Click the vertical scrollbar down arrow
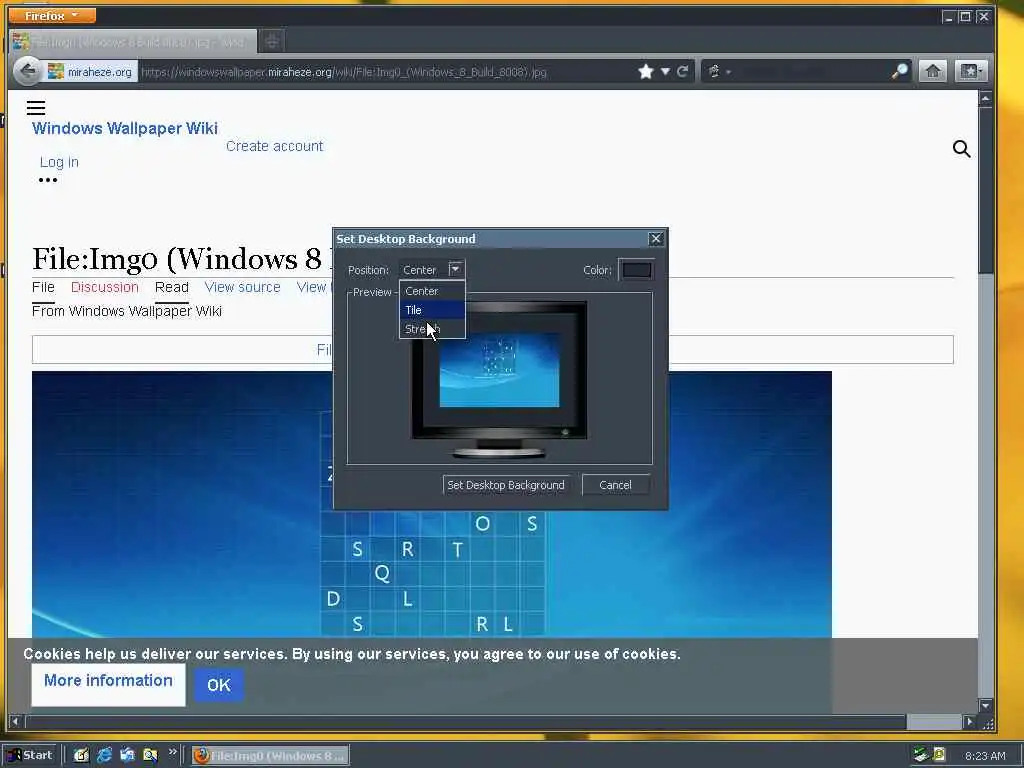This screenshot has width=1024, height=768. pos(985,705)
